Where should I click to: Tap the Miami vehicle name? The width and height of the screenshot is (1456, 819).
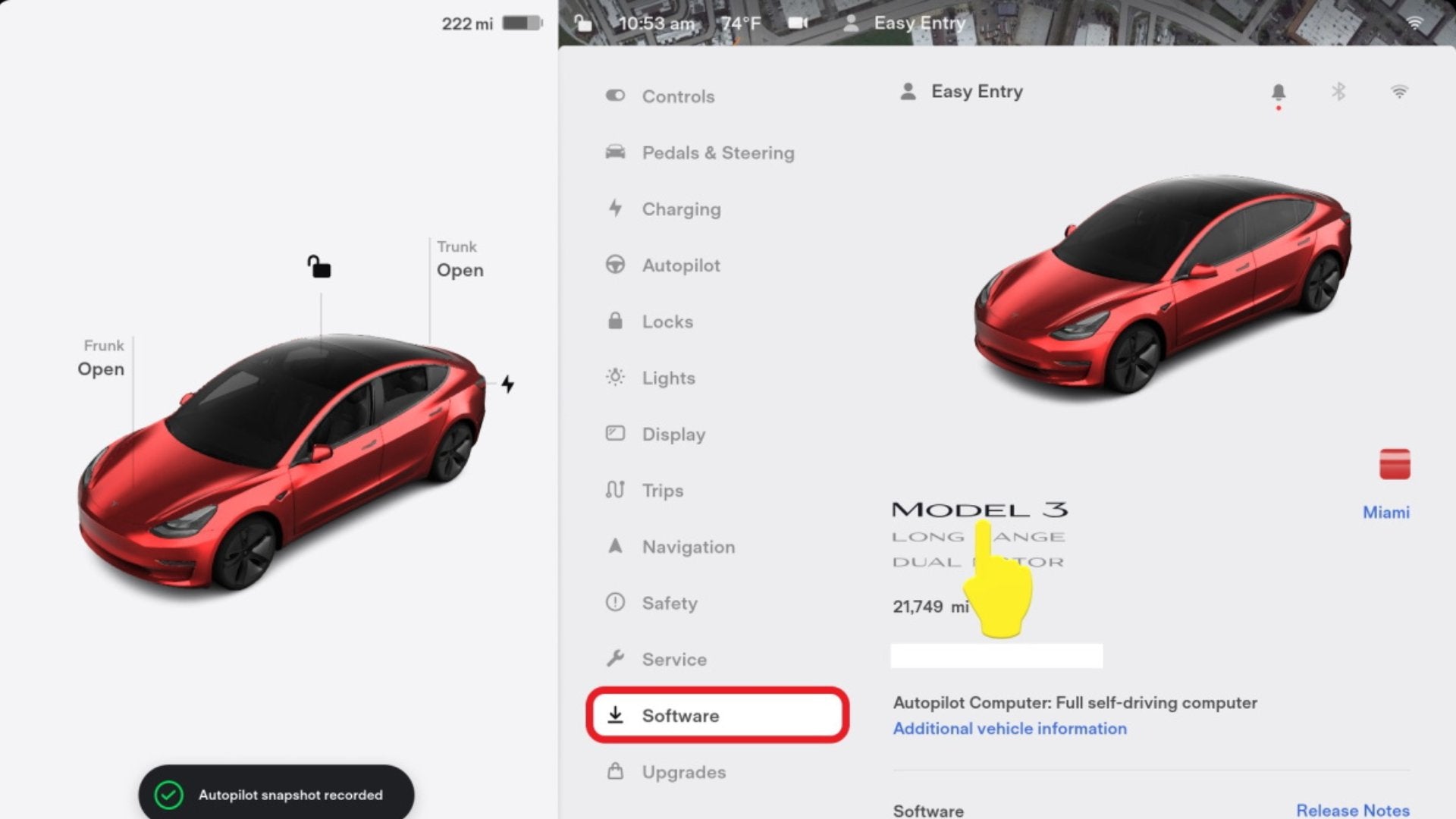click(1385, 513)
